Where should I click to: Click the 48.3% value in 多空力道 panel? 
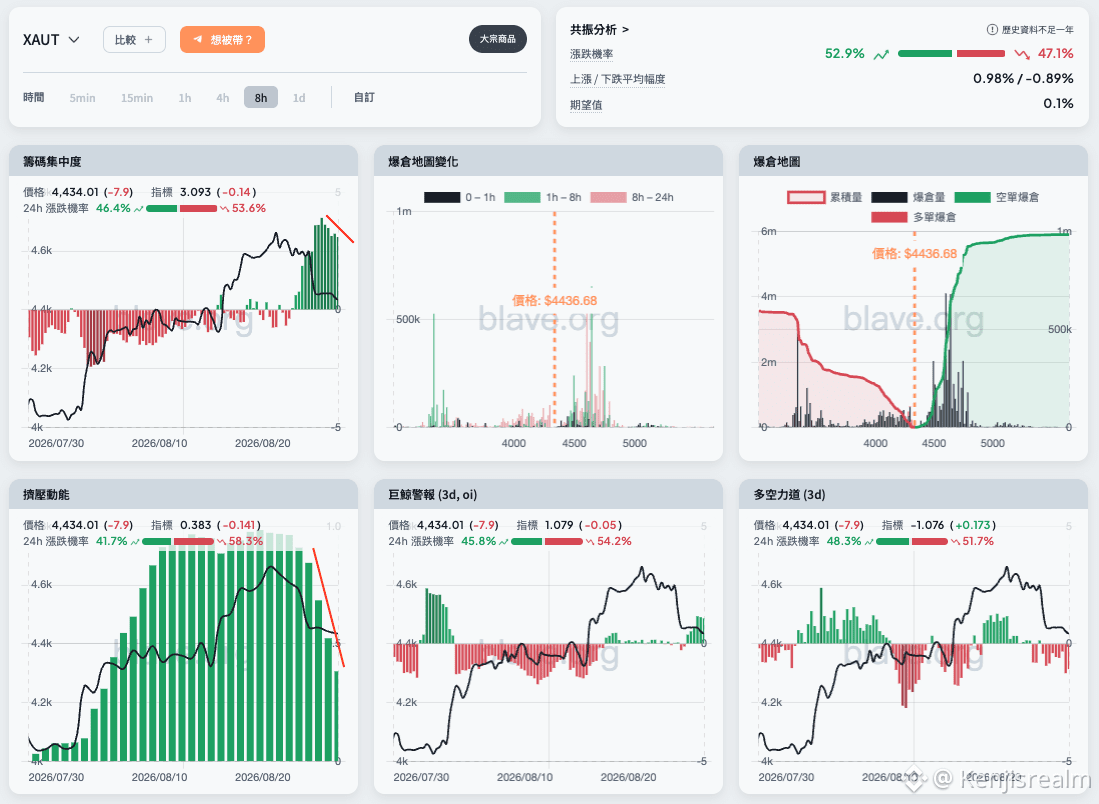point(844,541)
